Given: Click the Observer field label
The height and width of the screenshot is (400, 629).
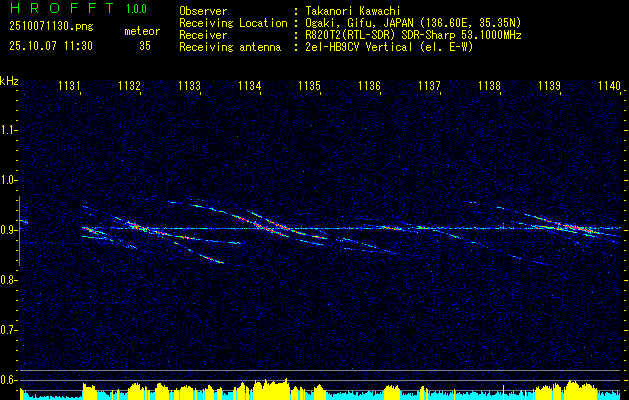Looking at the screenshot, I should [x=203, y=11].
